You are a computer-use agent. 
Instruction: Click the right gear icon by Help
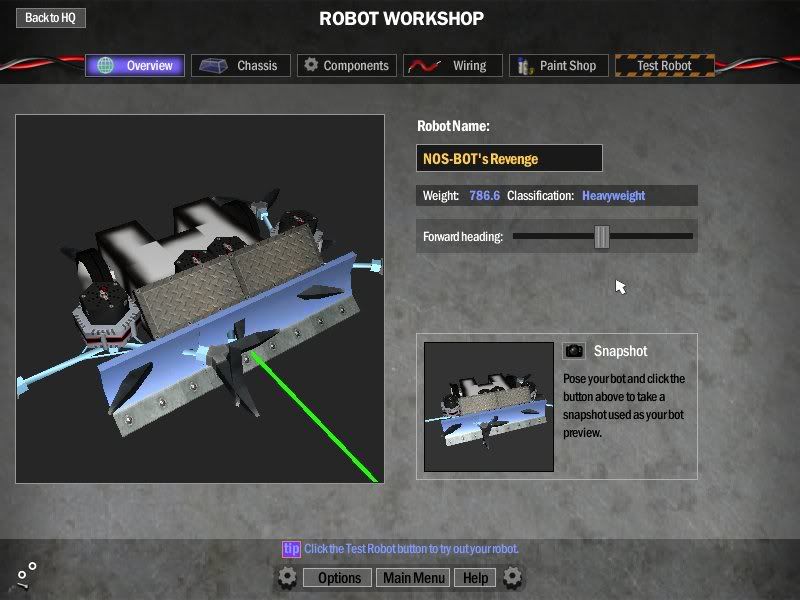point(512,578)
